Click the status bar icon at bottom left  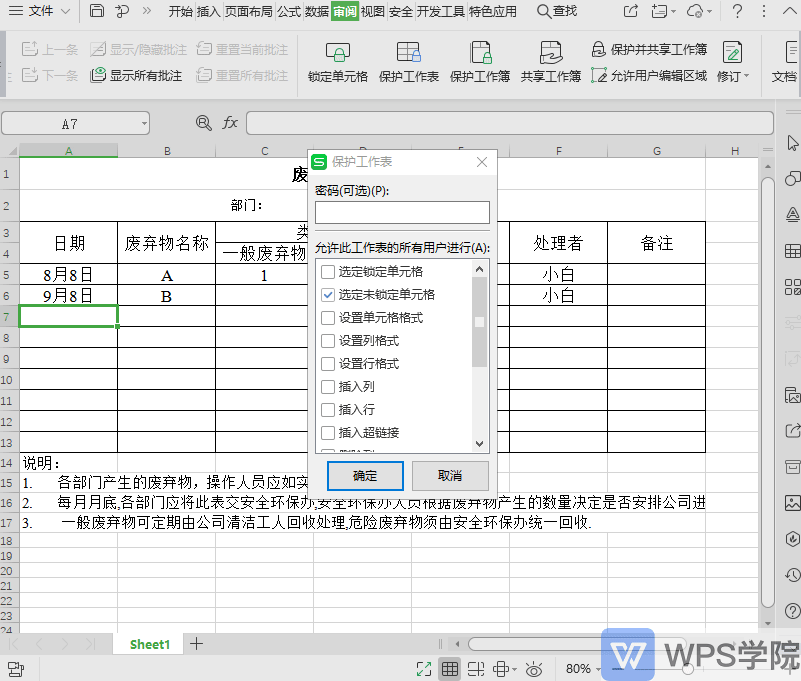(15, 669)
